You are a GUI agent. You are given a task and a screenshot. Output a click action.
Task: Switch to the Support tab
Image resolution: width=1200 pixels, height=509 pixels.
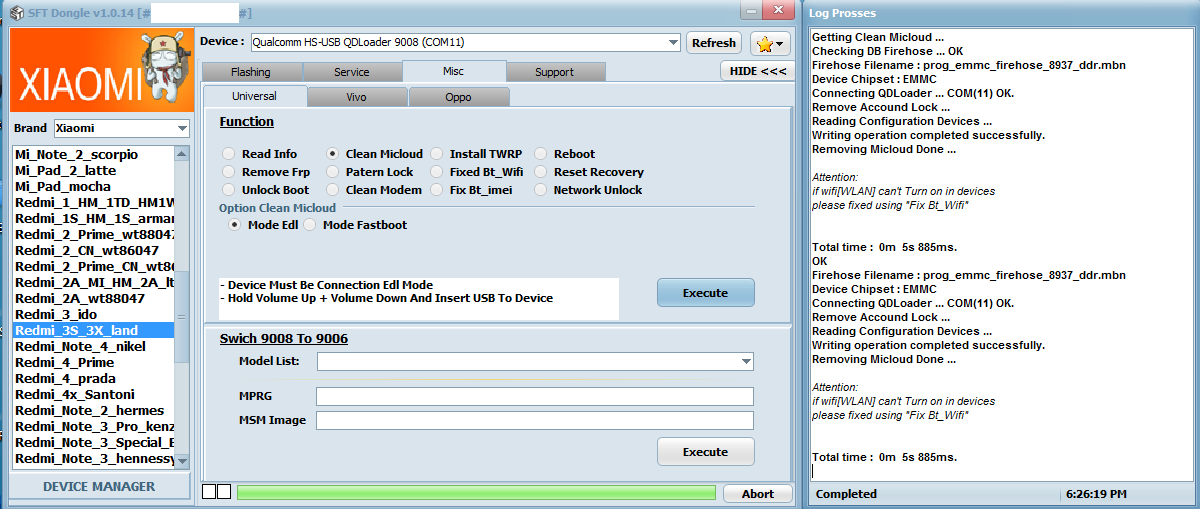555,72
